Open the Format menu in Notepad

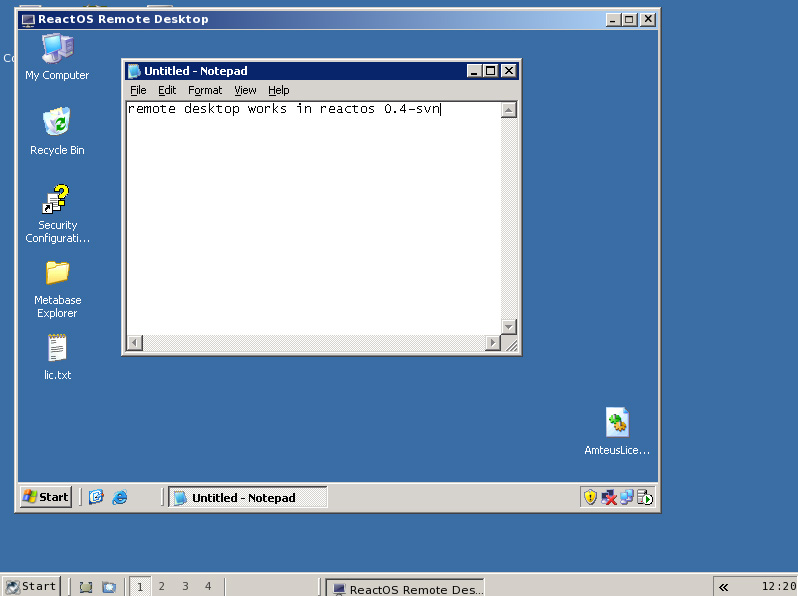[x=205, y=90]
